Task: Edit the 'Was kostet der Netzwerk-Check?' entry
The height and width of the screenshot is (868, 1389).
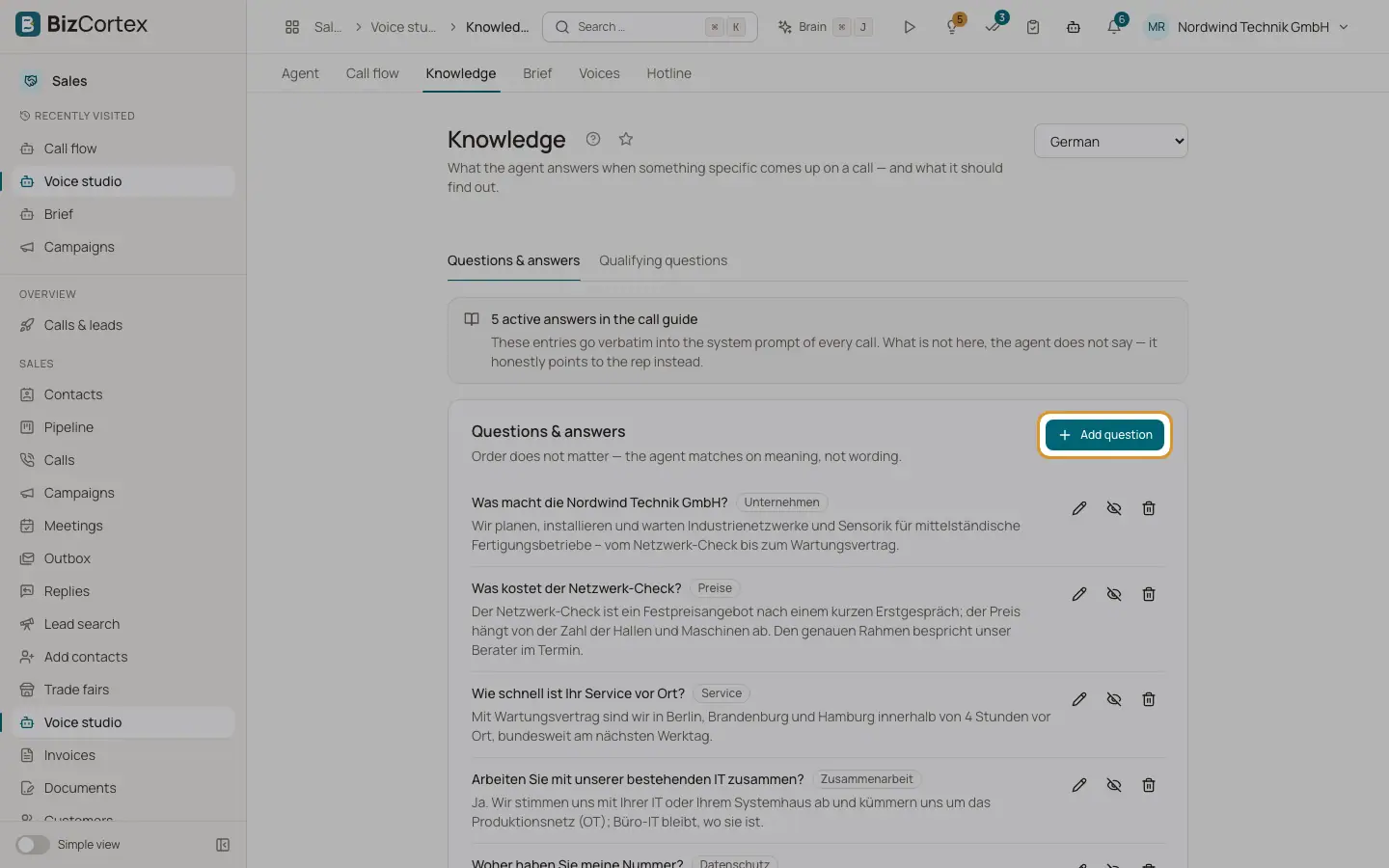Action: [1079, 594]
